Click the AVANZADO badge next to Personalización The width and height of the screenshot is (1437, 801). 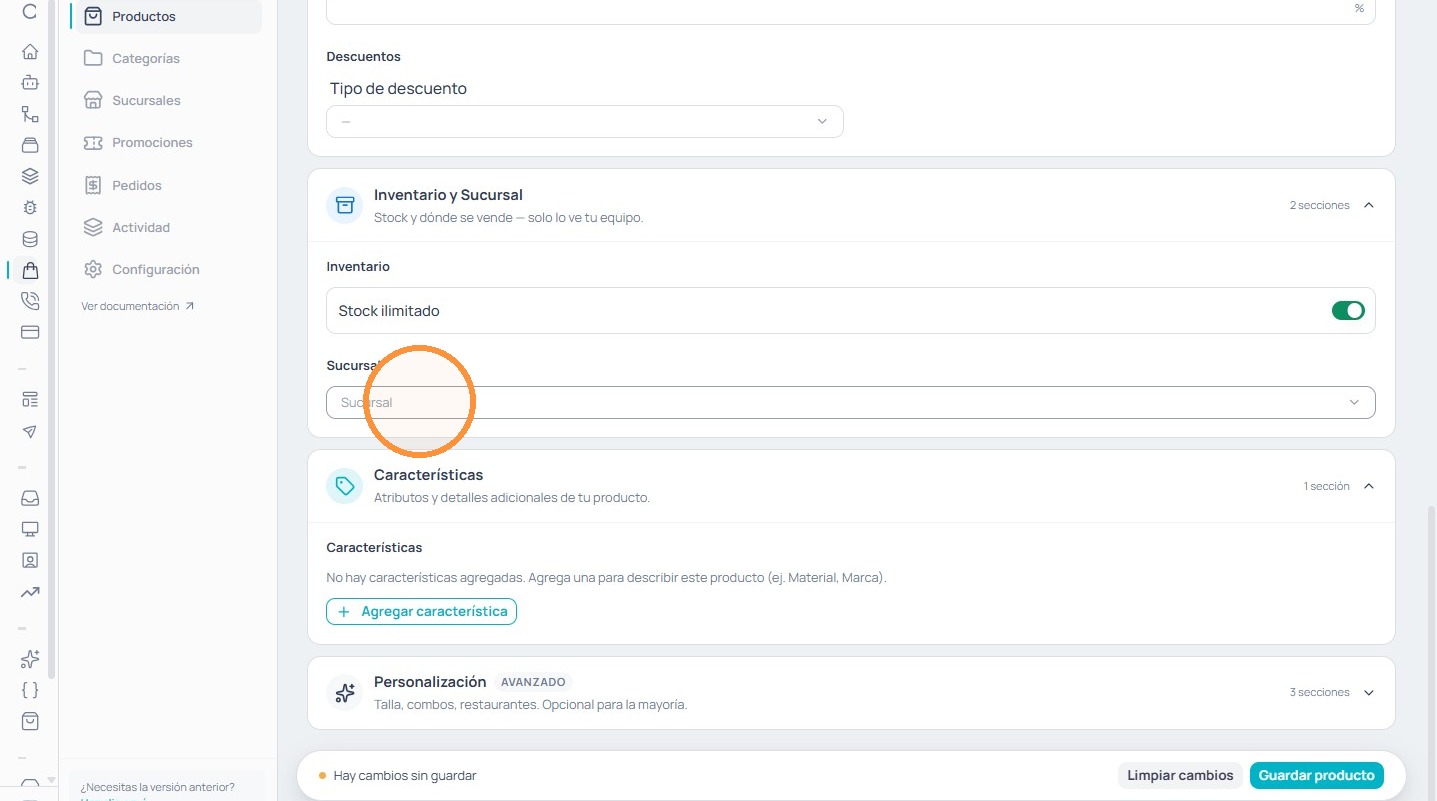[533, 682]
